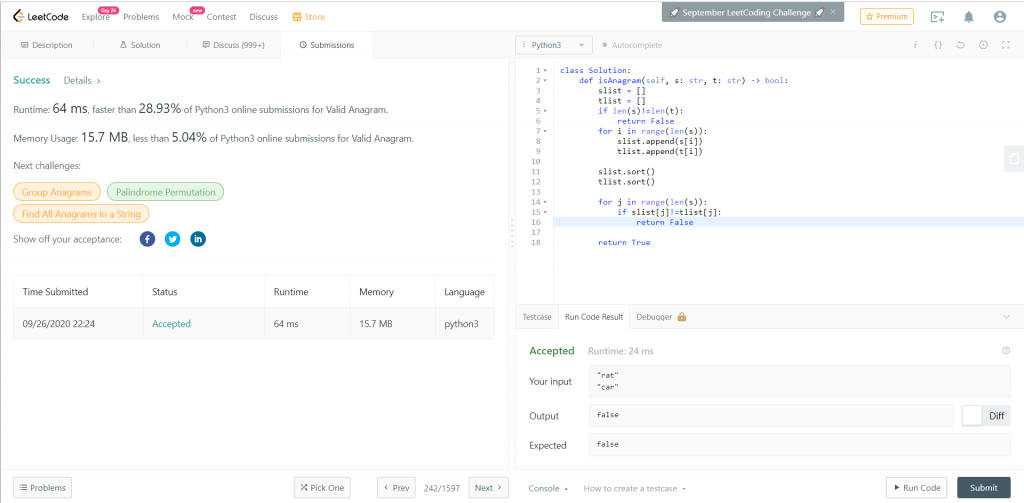Expand the Console panel
The image size is (1024, 503).
548,488
